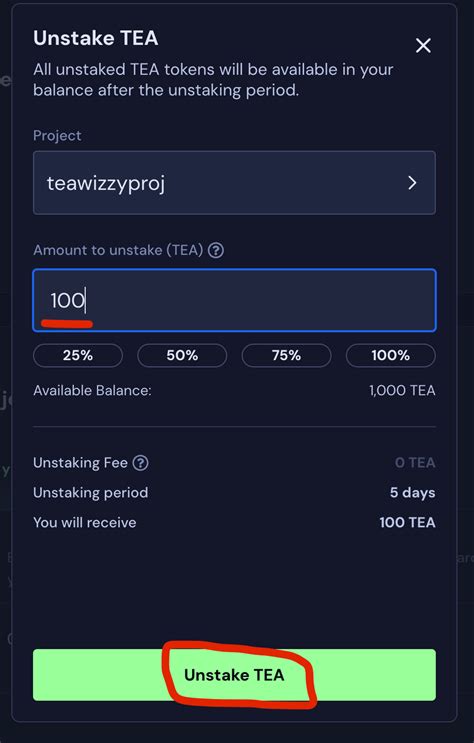The height and width of the screenshot is (743, 474).
Task: Click the 5 days unstaking period value
Action: click(x=412, y=492)
